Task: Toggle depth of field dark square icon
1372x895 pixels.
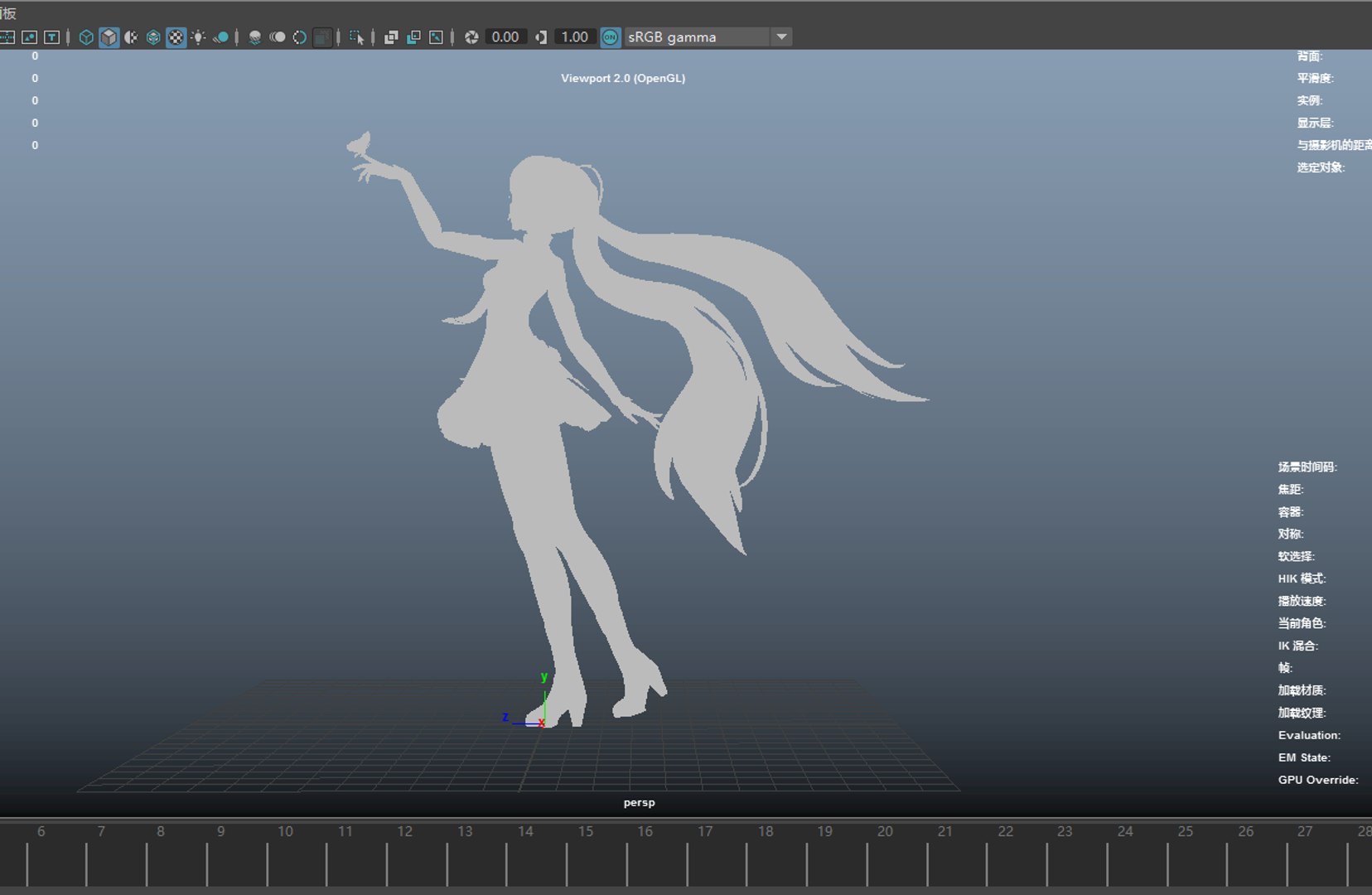Action: tap(322, 37)
